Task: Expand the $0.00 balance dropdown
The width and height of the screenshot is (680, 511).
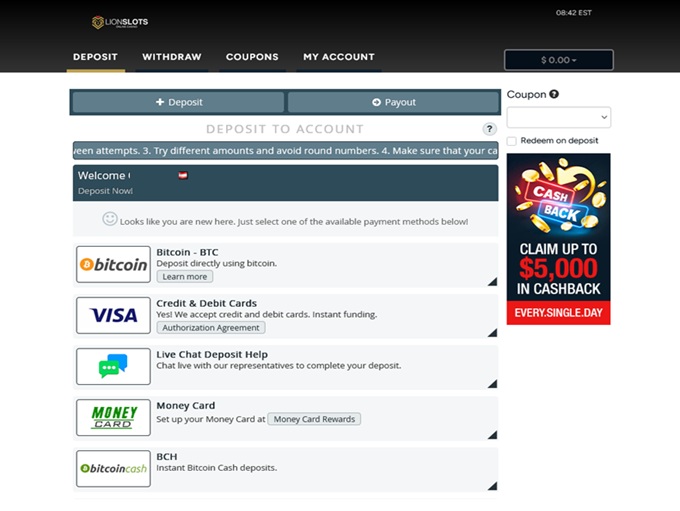Action: pos(558,60)
